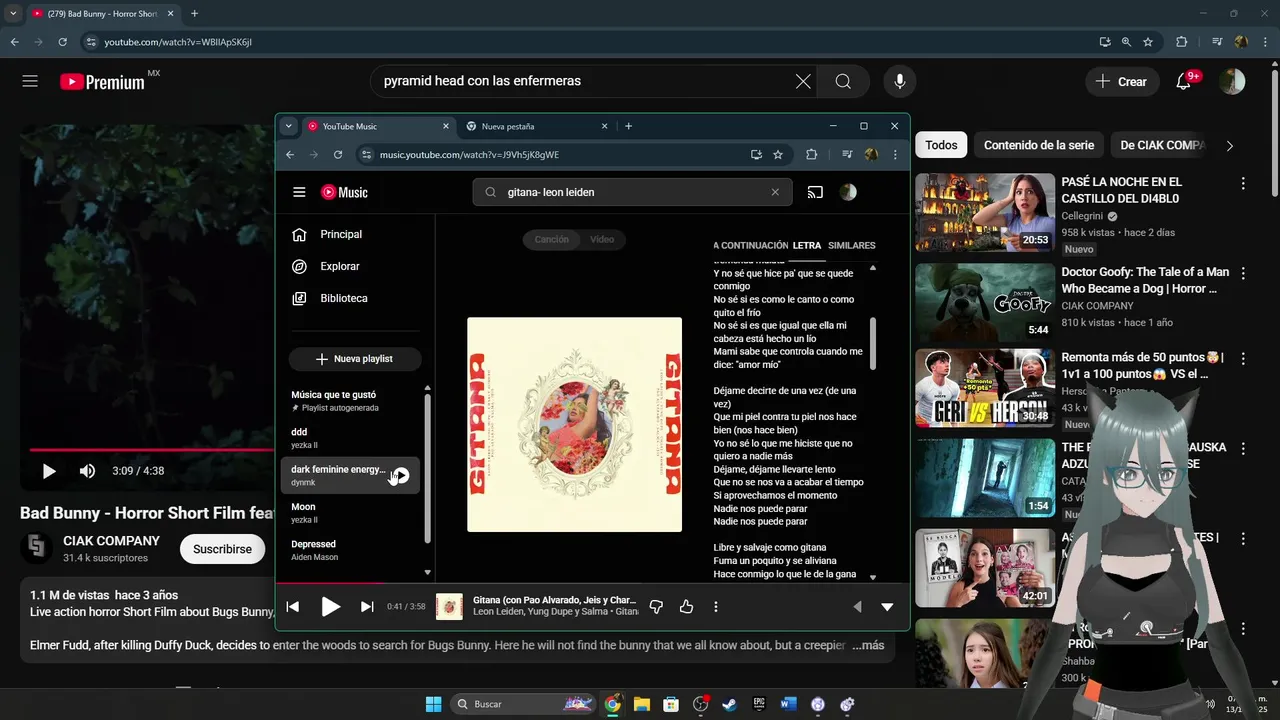Select the LETRA tab
Viewport: 1280px width, 720px height.
[806, 245]
